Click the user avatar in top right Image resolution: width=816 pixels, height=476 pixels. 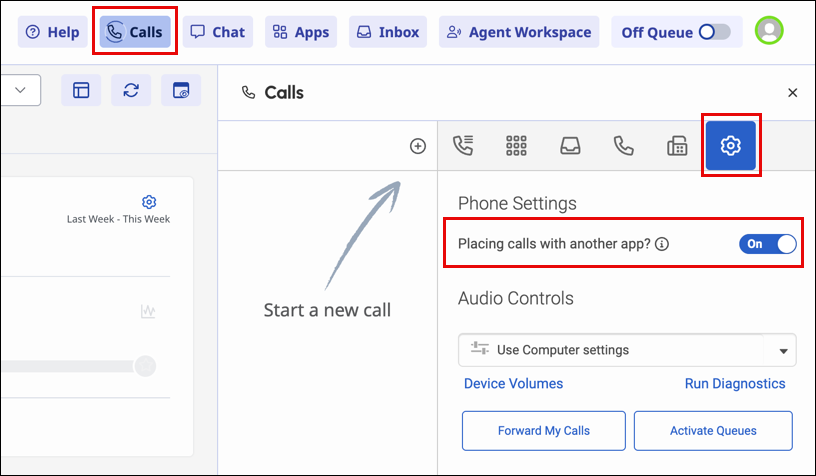[769, 32]
